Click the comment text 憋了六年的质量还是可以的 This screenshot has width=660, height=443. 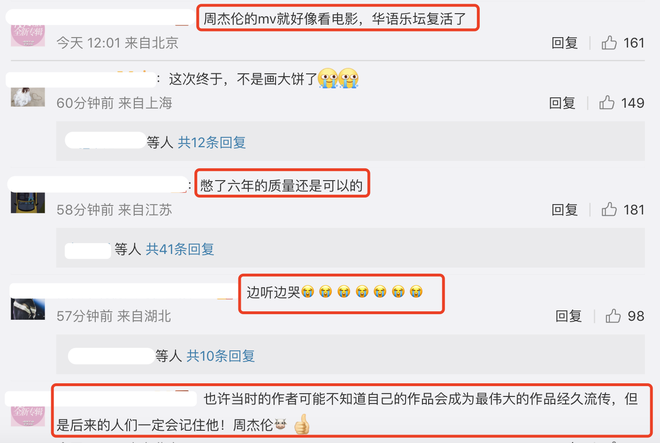tap(281, 185)
